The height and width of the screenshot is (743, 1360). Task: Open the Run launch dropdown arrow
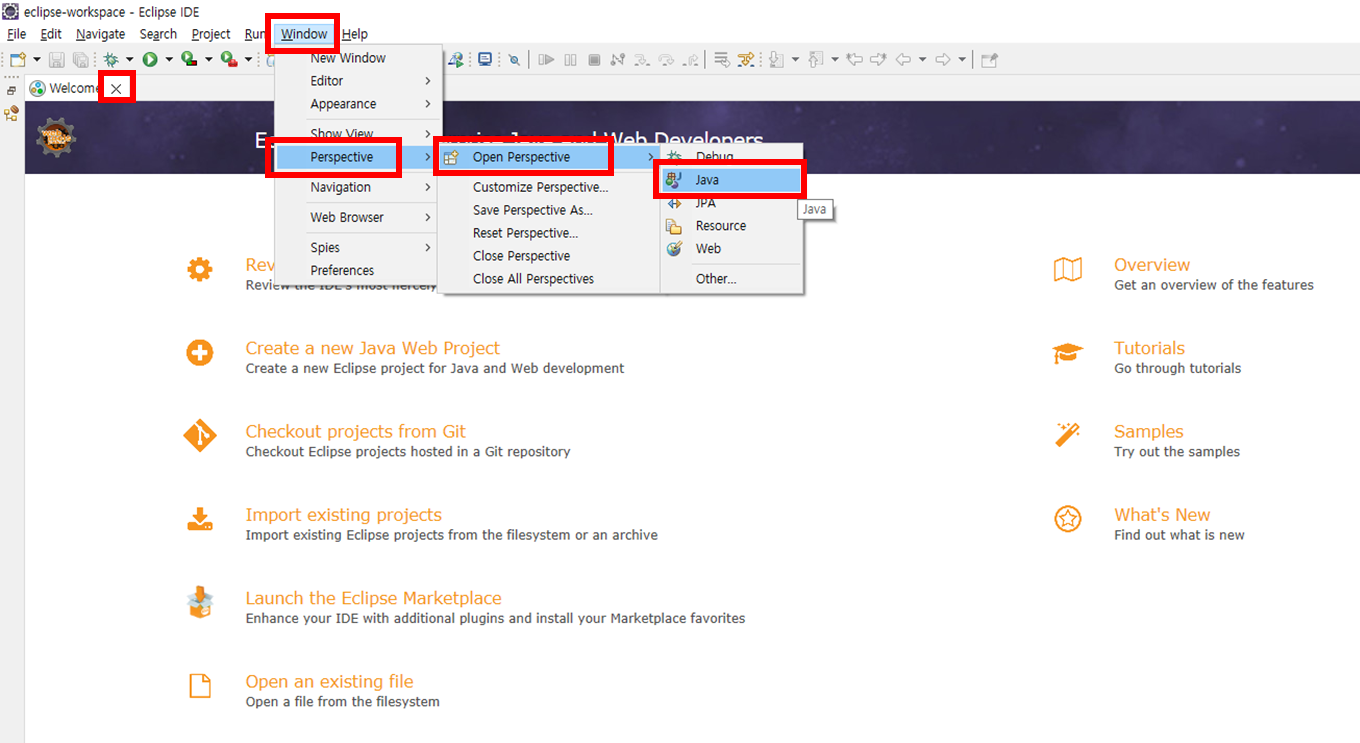[169, 60]
